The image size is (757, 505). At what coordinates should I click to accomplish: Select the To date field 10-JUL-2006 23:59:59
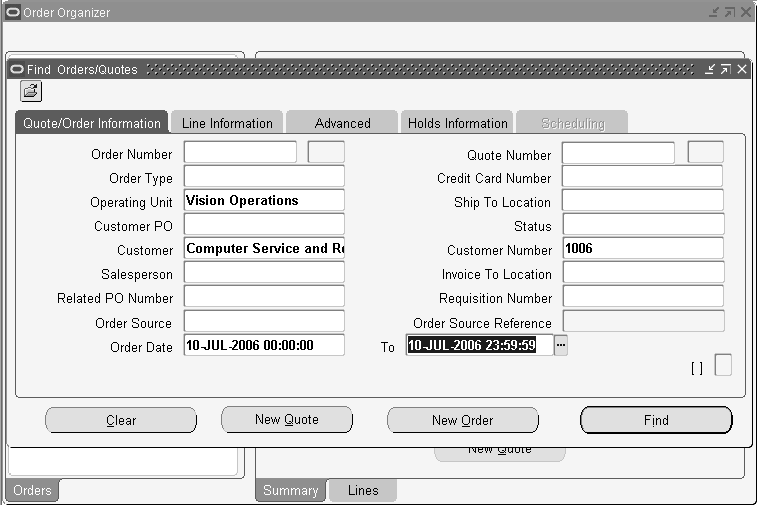(x=479, y=345)
